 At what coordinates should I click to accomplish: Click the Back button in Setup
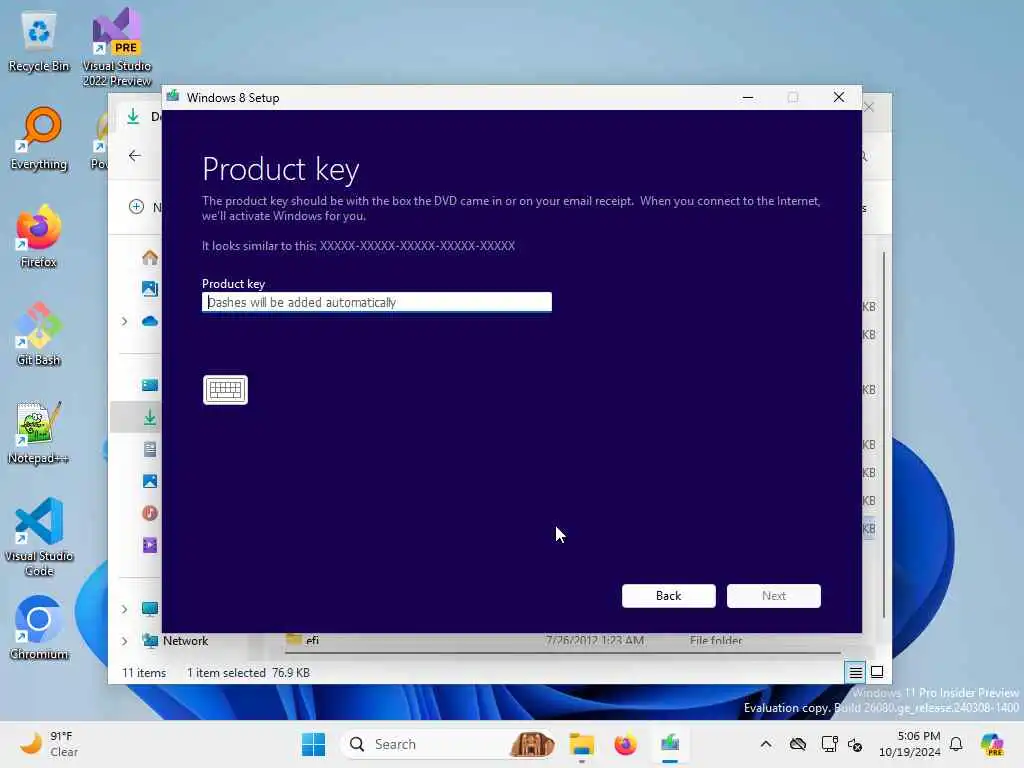pos(668,596)
